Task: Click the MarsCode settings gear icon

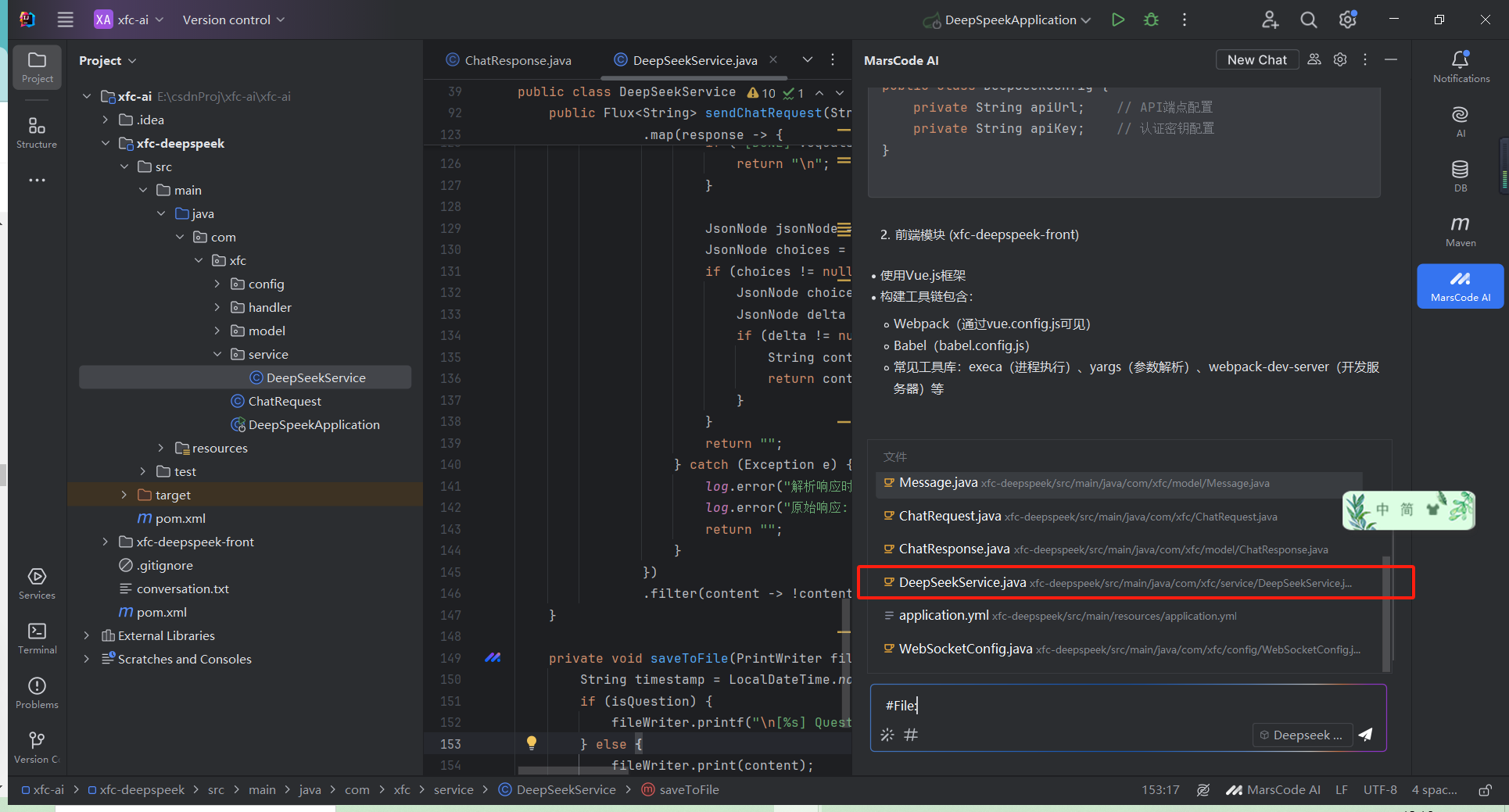Action: (x=1340, y=59)
